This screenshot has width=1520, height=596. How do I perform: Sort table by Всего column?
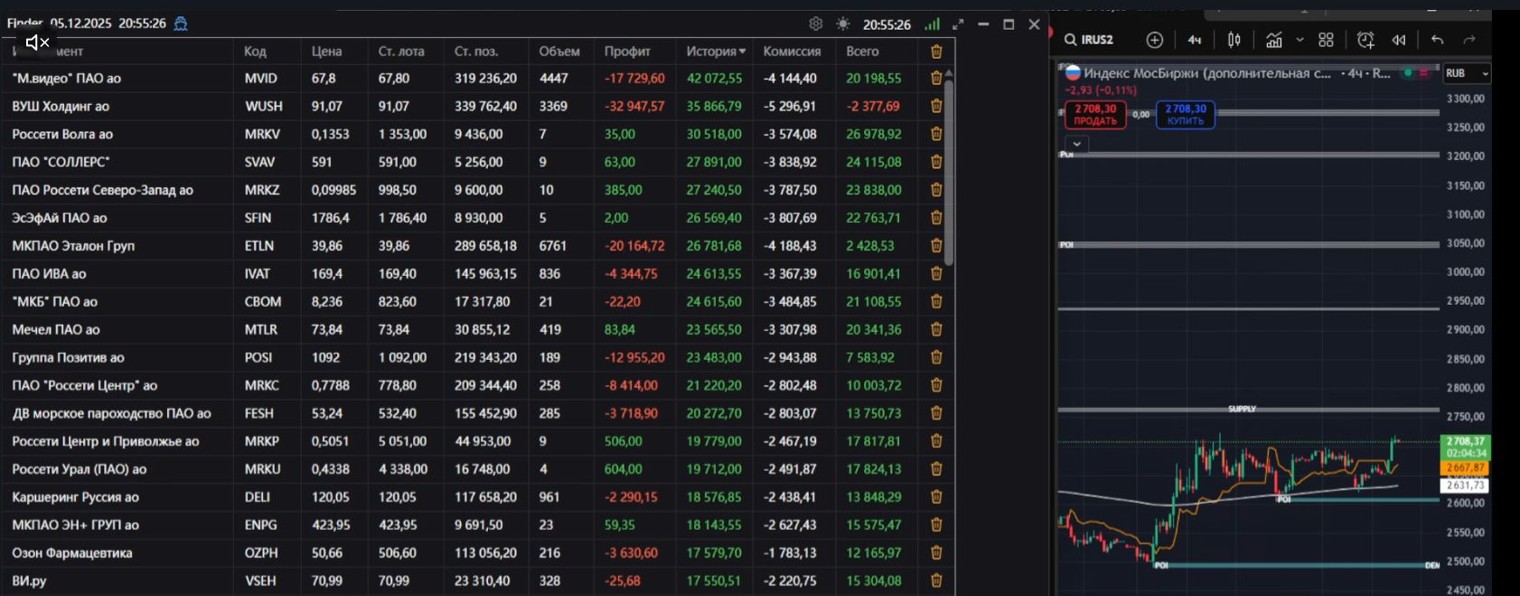(x=862, y=51)
